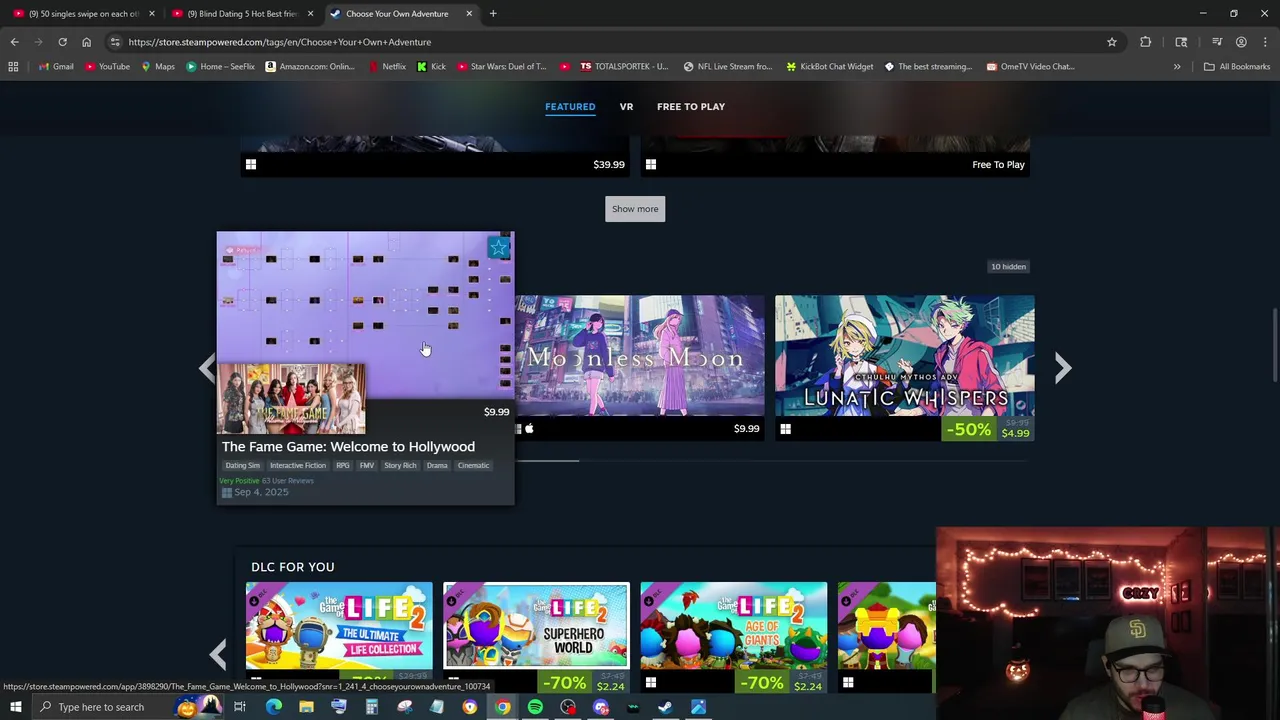Open Google Chrome from the taskbar
1280x720 pixels.
pos(502,707)
